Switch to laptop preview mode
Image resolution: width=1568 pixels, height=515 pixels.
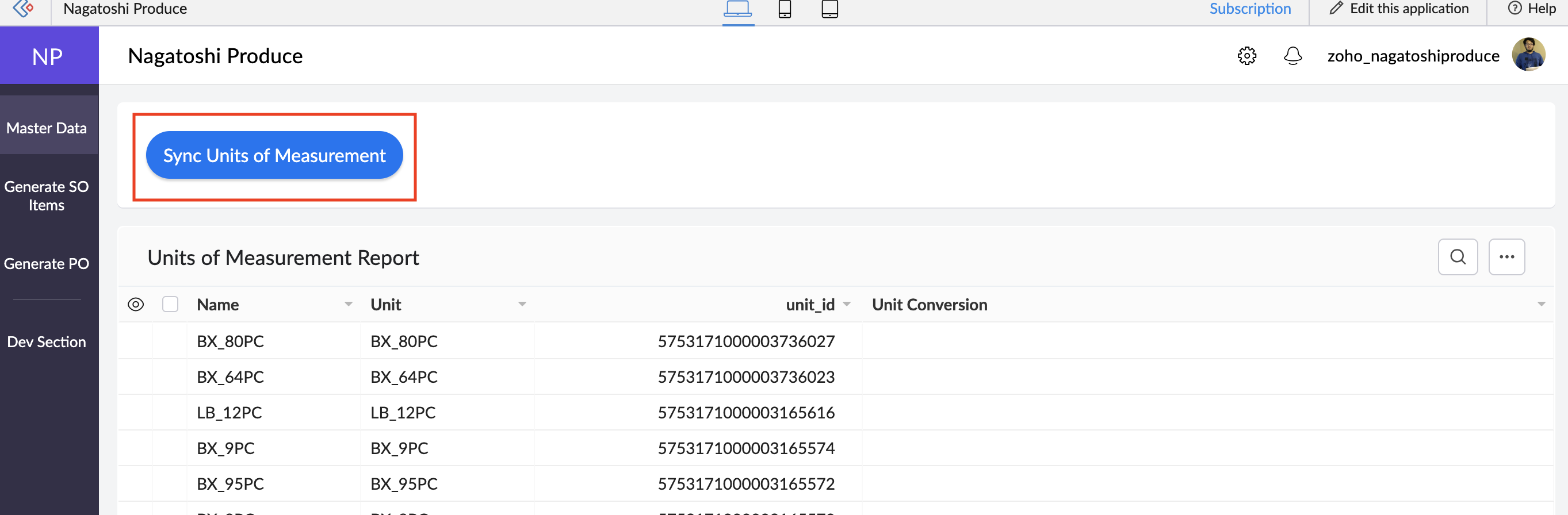click(x=738, y=9)
